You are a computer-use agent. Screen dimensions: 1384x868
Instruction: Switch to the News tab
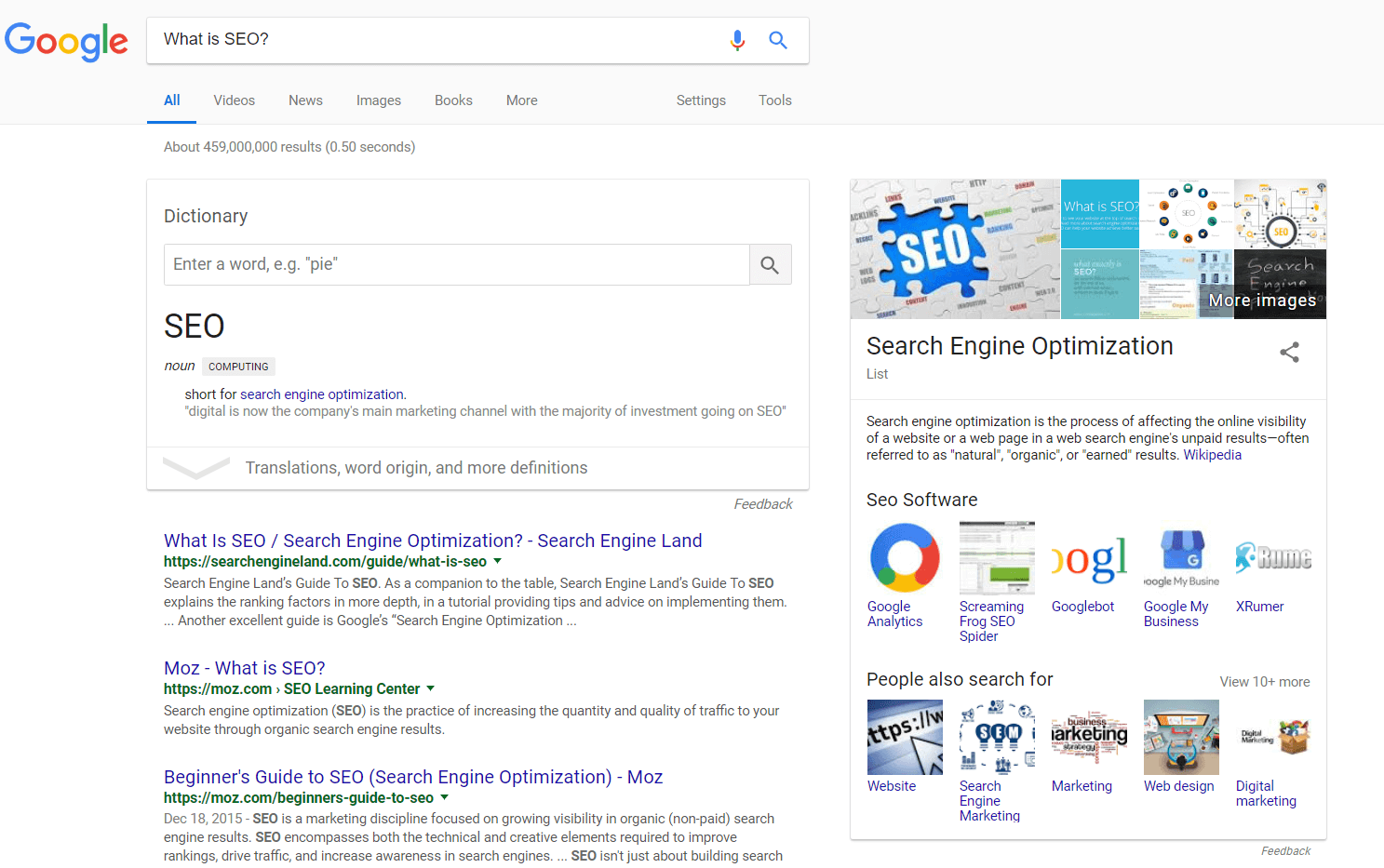pyautogui.click(x=305, y=100)
